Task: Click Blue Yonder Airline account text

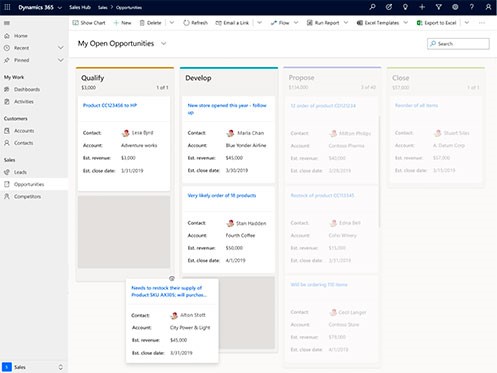Action: pyautogui.click(x=246, y=145)
